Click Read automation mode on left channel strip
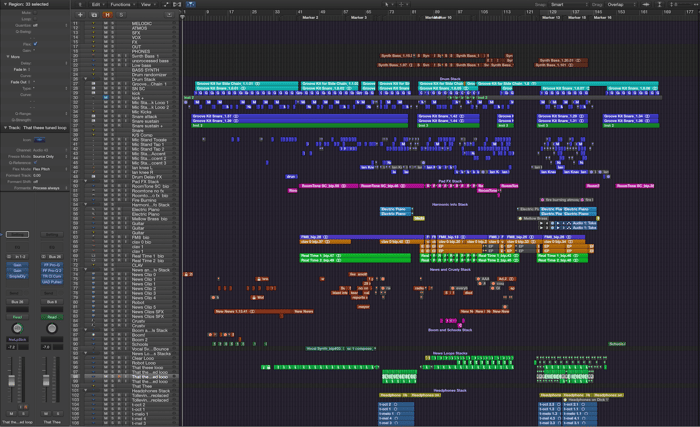The image size is (700, 427). point(17,317)
